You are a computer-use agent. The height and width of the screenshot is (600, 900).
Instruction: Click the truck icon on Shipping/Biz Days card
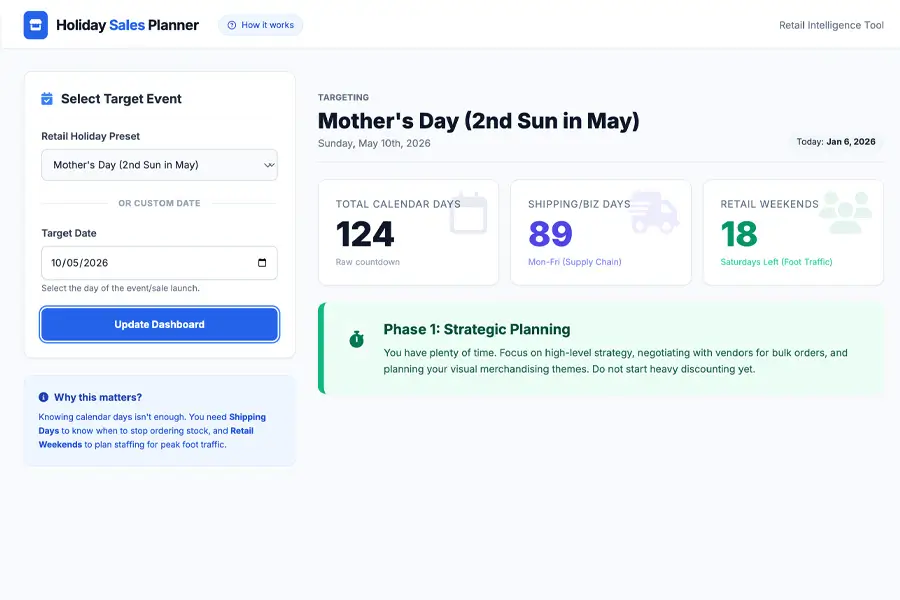[655, 213]
